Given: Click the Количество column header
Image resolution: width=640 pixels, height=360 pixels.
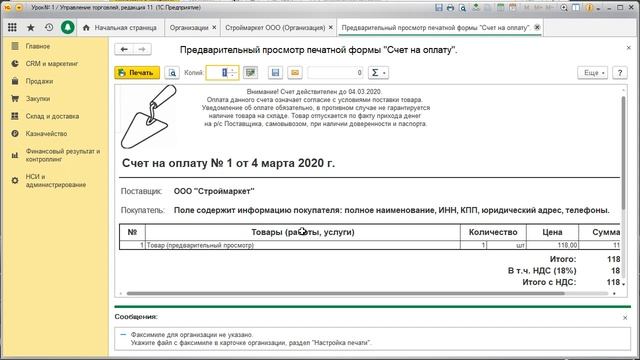Looking at the screenshot, I should tap(493, 232).
